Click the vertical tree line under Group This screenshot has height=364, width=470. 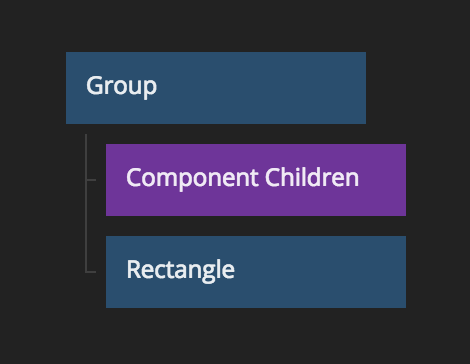86,203
